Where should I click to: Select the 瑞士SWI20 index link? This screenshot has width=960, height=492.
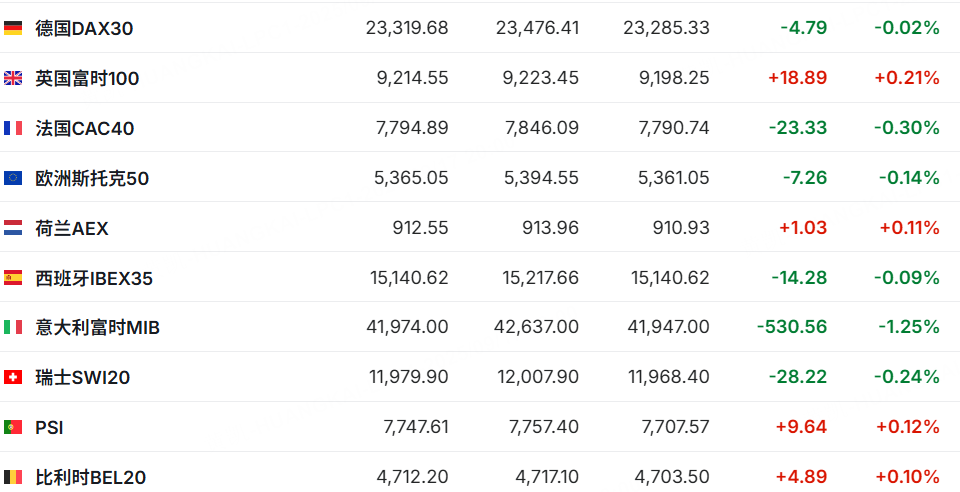tap(82, 377)
